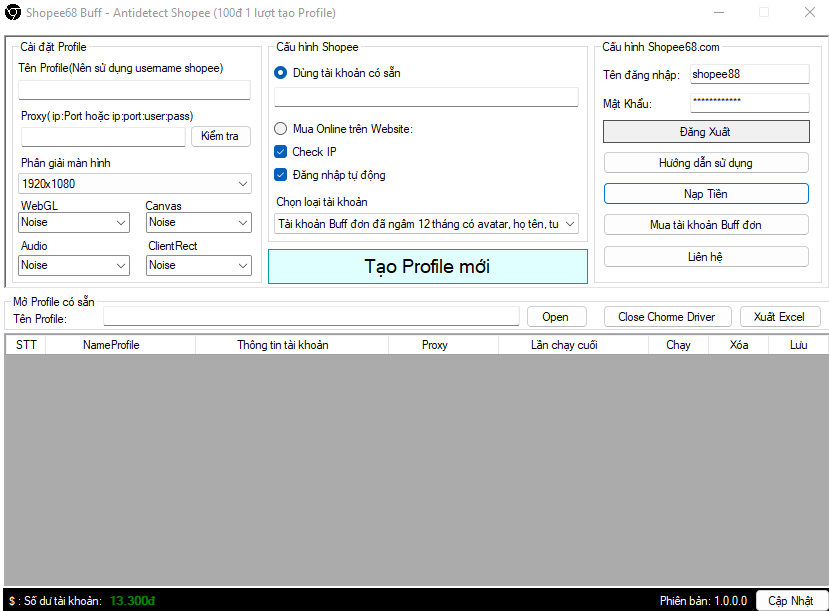Click the 'Đăng Xuất' logout button
Image resolution: width=829 pixels, height=611 pixels.
(706, 132)
